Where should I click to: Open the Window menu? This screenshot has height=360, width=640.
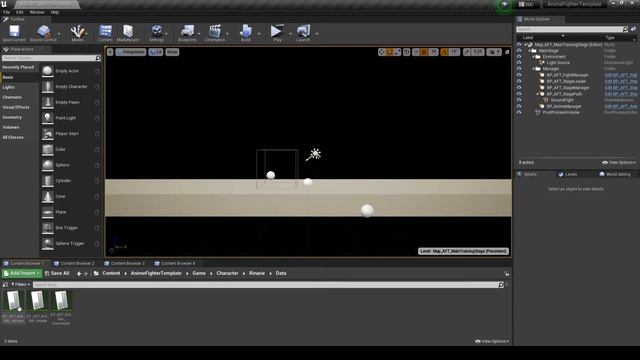coord(37,13)
